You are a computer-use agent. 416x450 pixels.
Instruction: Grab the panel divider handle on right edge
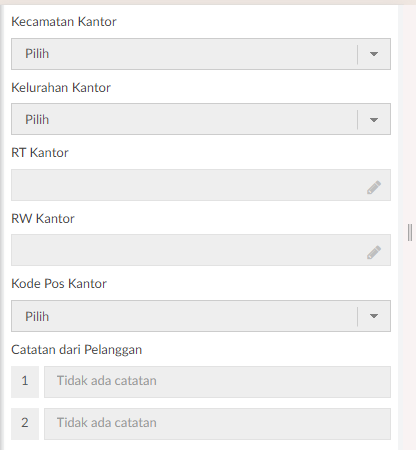coord(410,233)
